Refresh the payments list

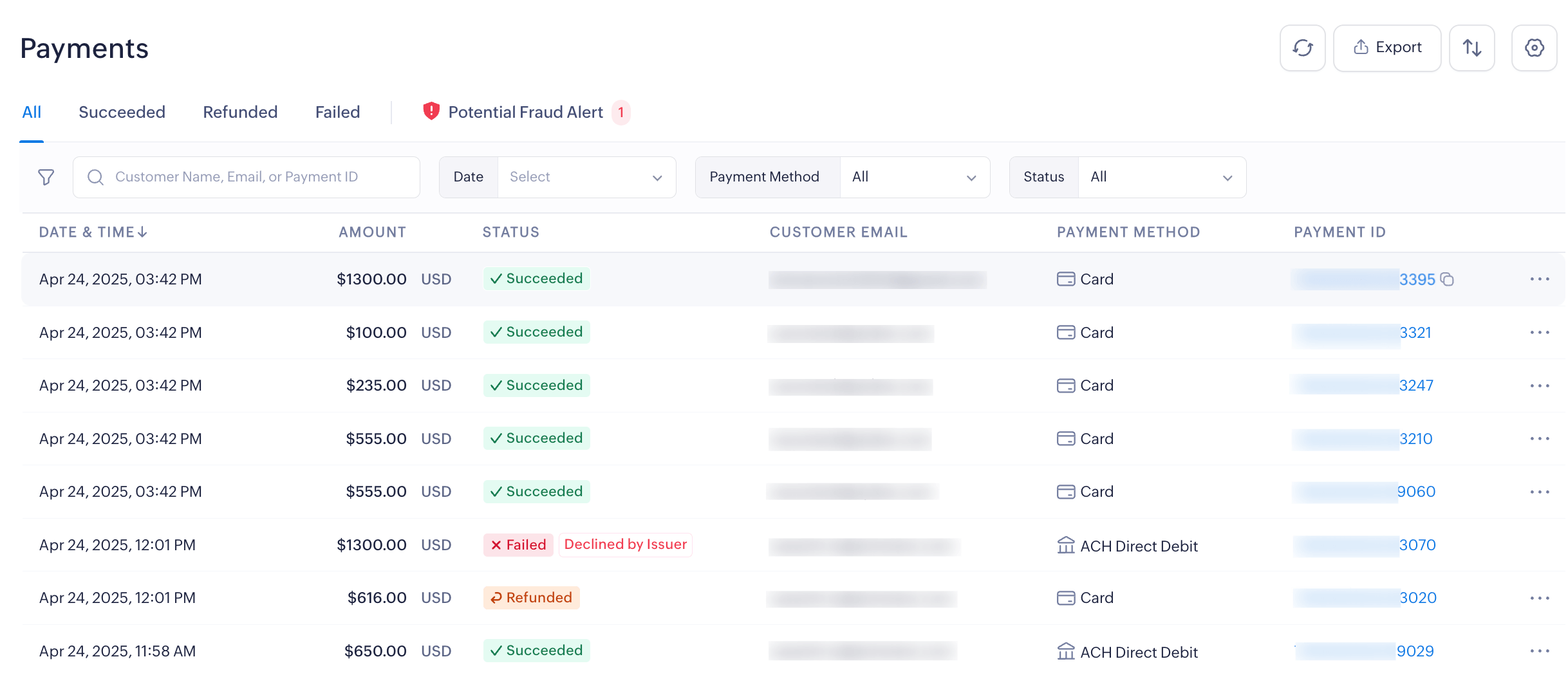[1302, 48]
